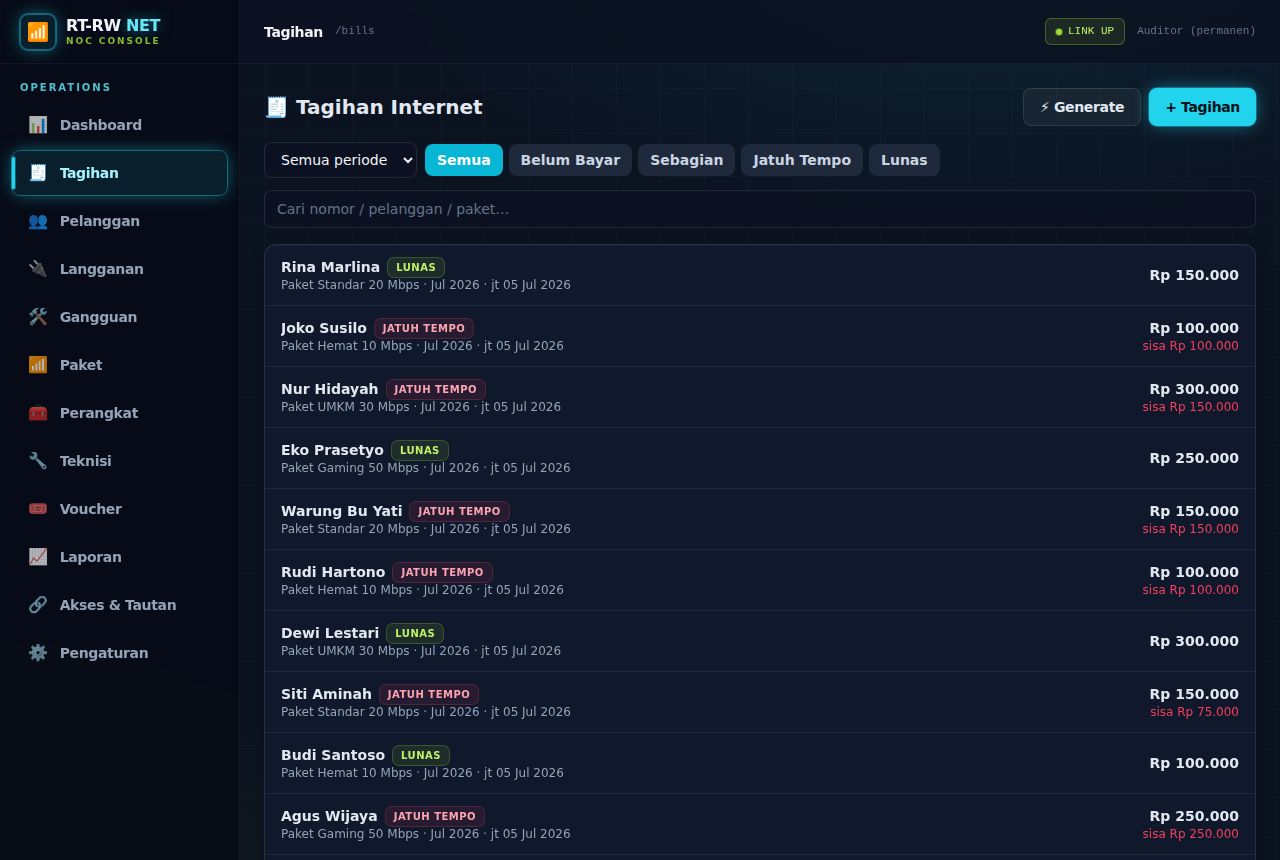1280x860 pixels.
Task: Click the Langganan plug icon
Action: 38,269
